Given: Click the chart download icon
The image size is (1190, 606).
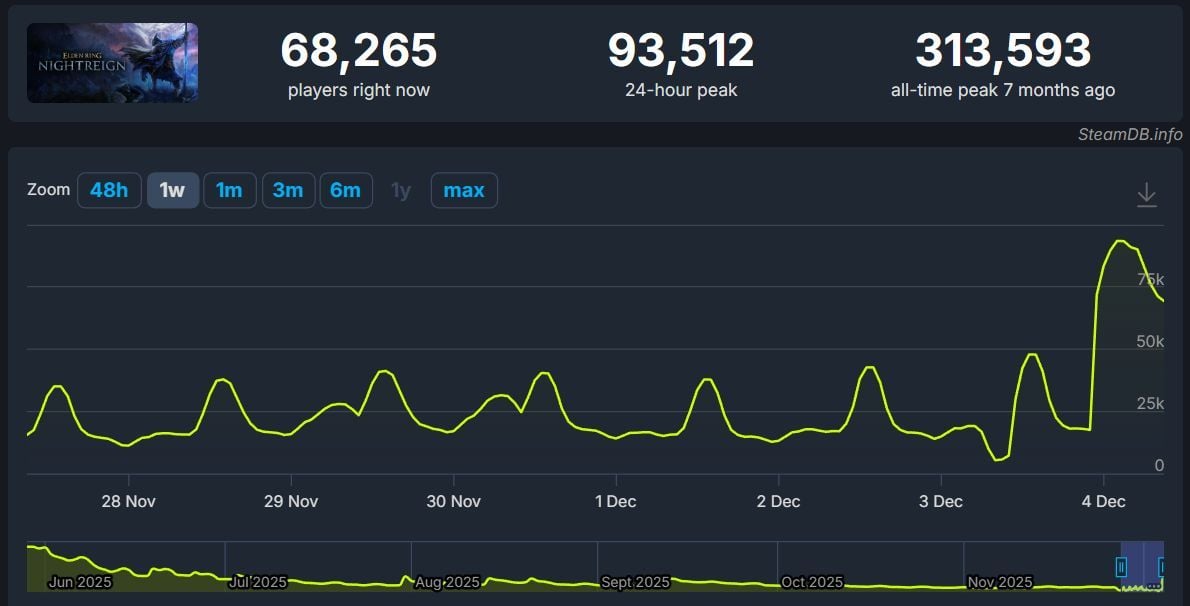Looking at the screenshot, I should 1146,195.
